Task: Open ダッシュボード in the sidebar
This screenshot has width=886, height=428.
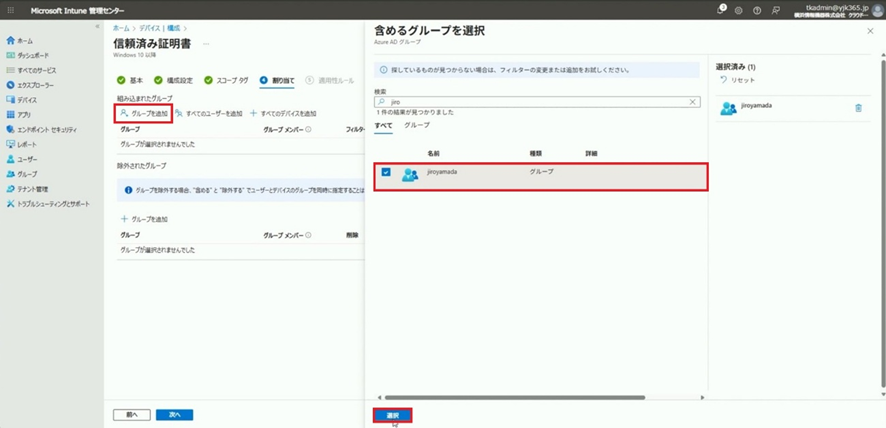Action: point(32,55)
